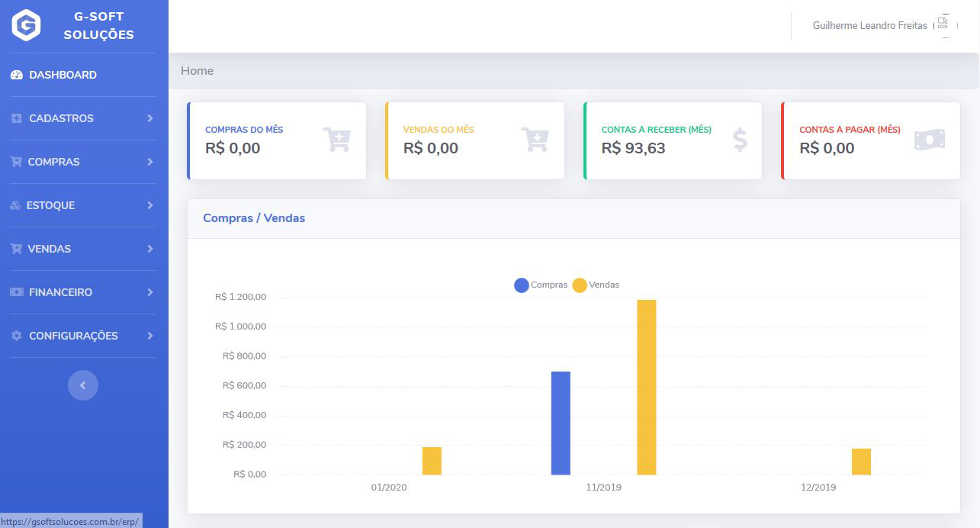Open the Compras sidebar menu
The image size is (980, 528).
click(x=54, y=162)
